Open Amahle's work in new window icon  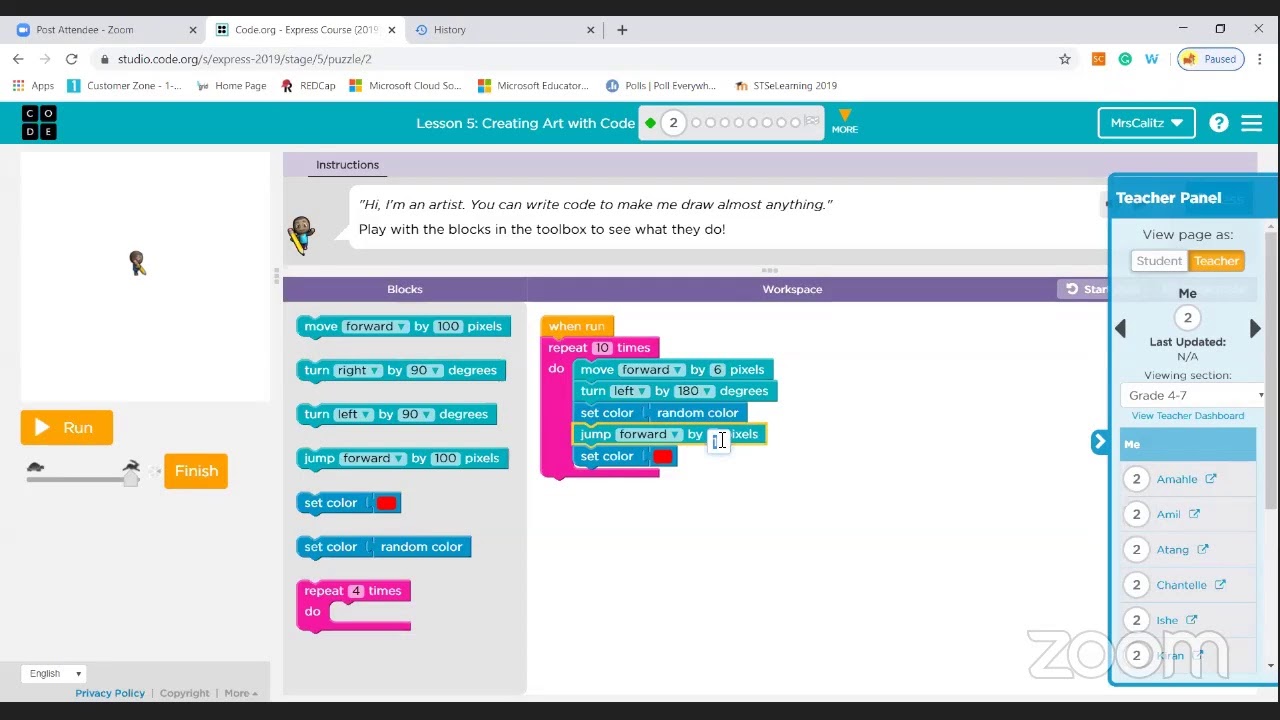coord(1211,479)
